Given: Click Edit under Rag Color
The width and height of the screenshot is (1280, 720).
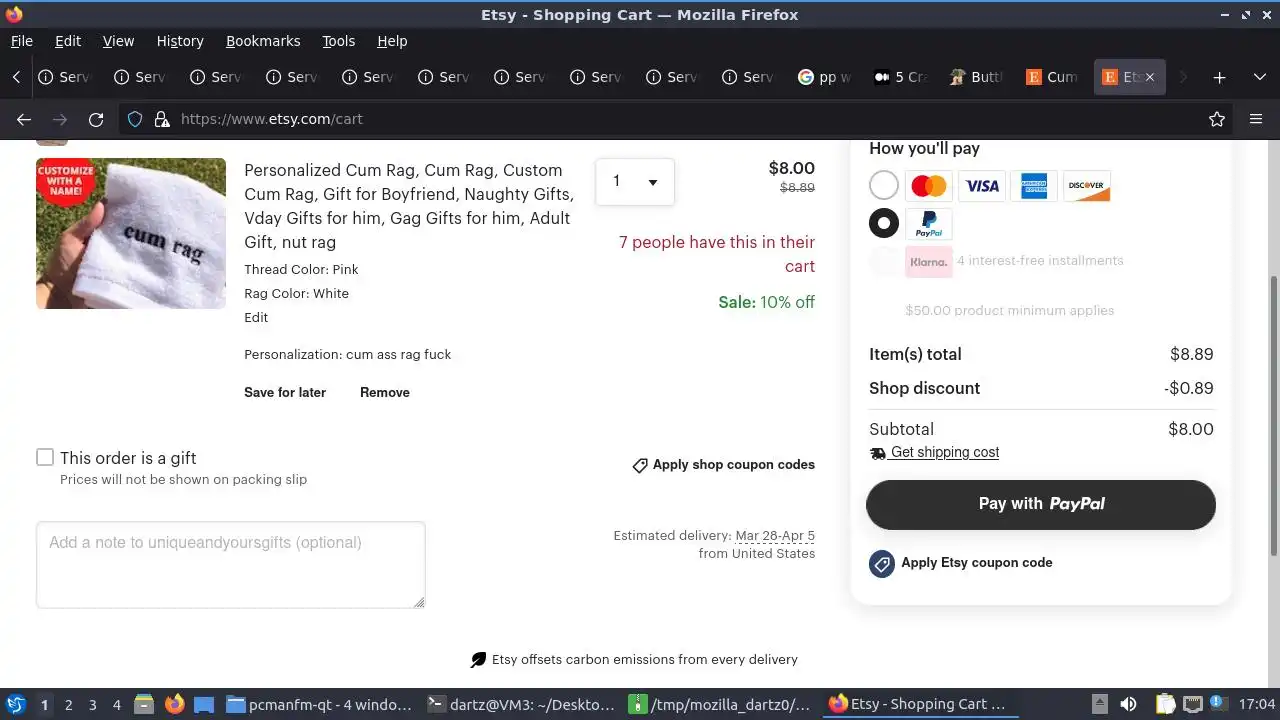Looking at the screenshot, I should pos(256,318).
